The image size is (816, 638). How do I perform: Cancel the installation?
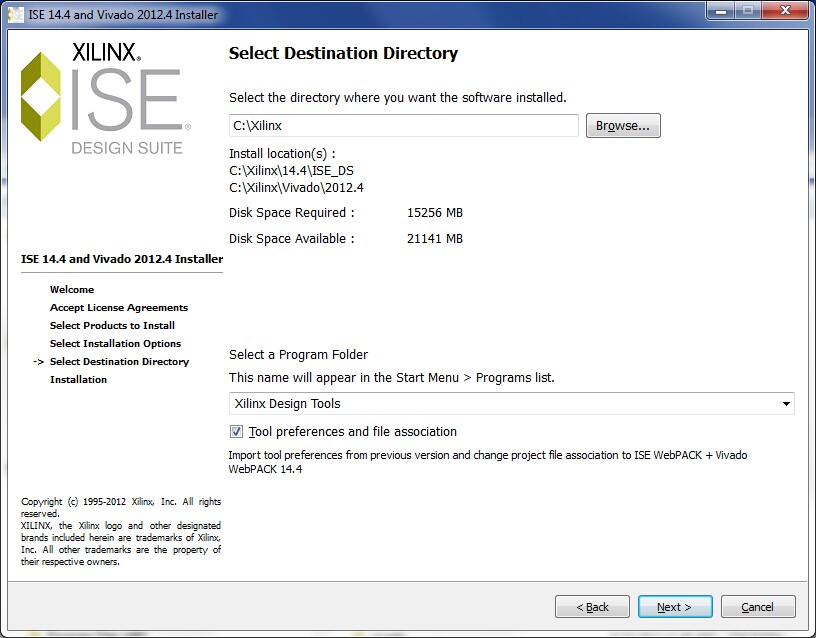[x=757, y=607]
